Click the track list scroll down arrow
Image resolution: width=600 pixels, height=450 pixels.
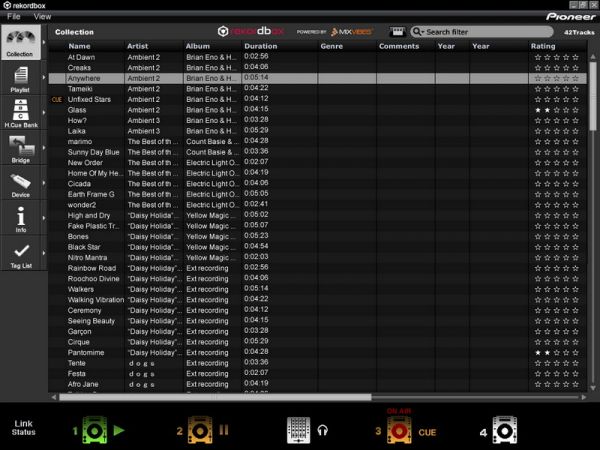pyautogui.click(x=593, y=388)
